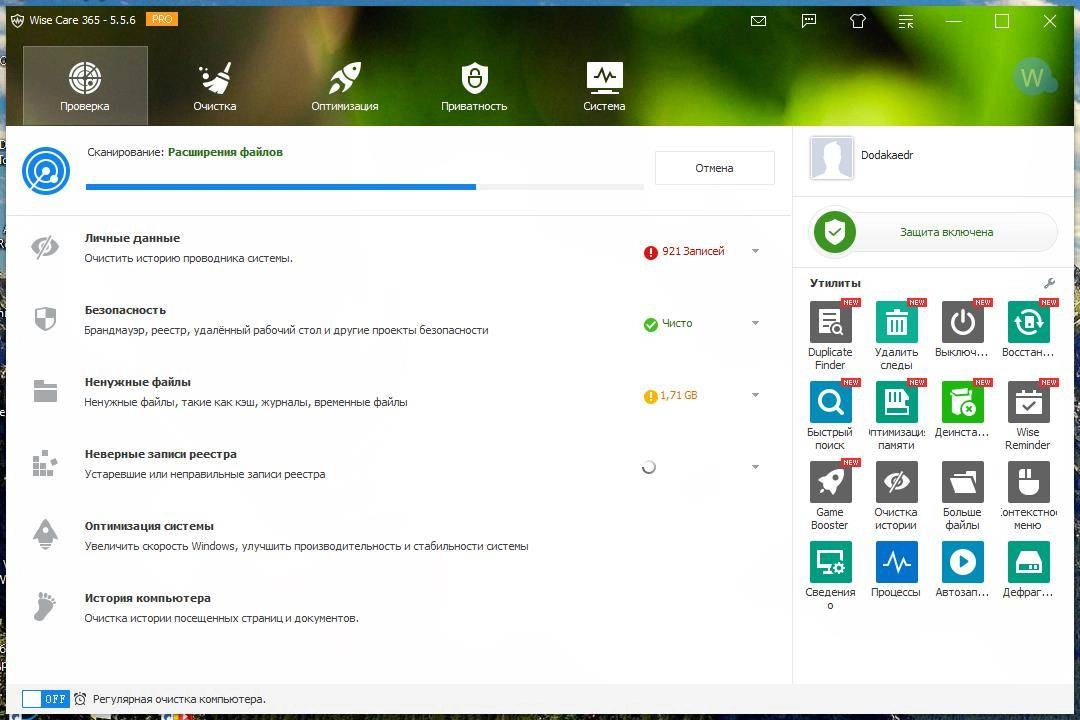Open the Выключение (auto shutdown) utility
The width and height of the screenshot is (1080, 720).
pos(962,322)
